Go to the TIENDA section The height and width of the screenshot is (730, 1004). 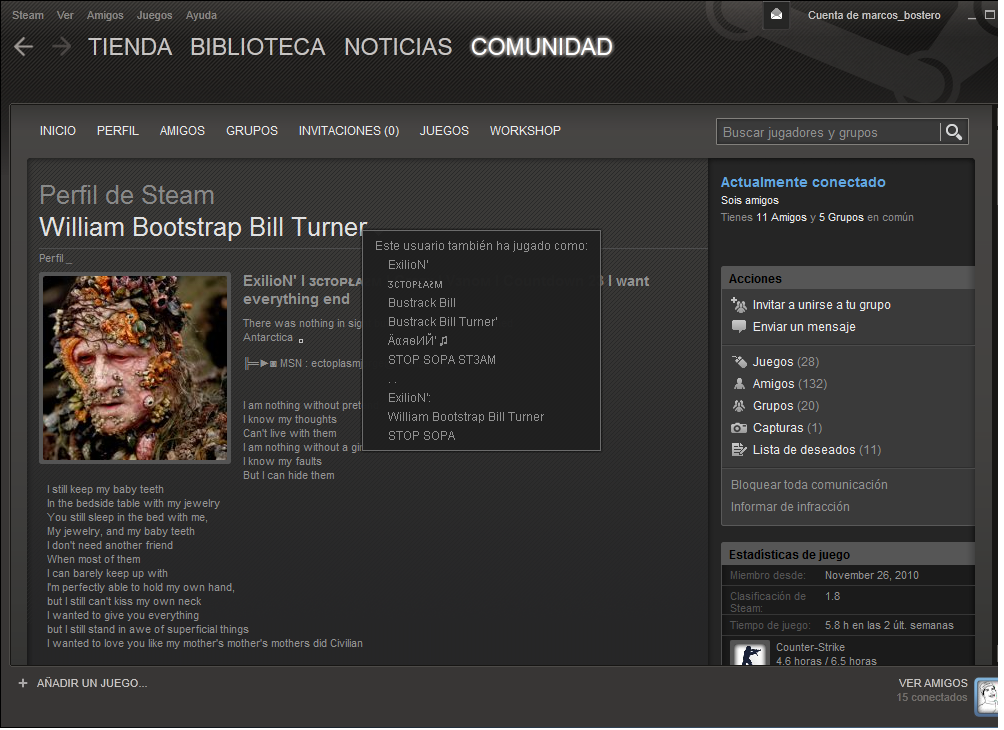click(130, 47)
